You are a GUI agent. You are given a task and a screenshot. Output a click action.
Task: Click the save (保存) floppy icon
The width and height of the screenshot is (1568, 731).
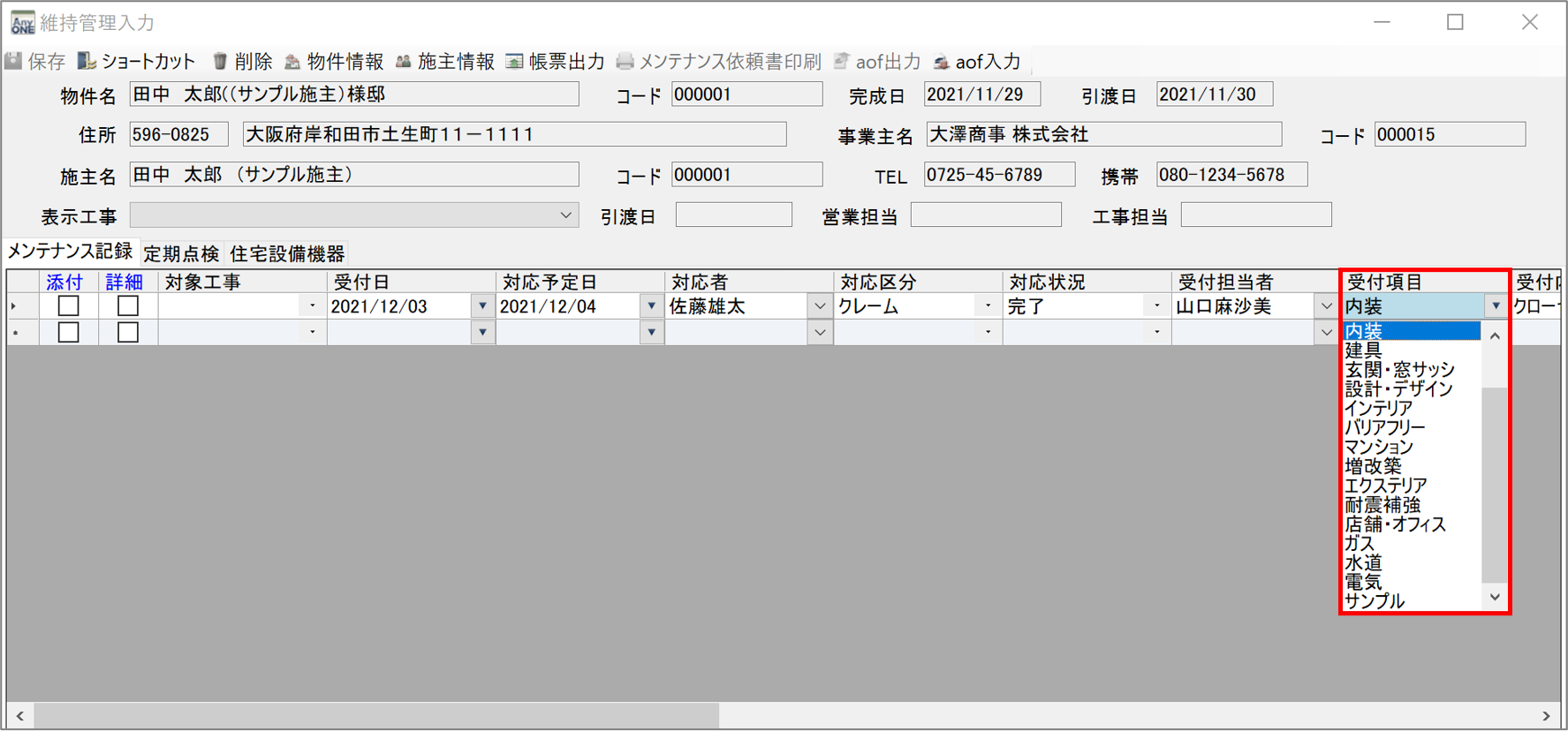pyautogui.click(x=14, y=61)
